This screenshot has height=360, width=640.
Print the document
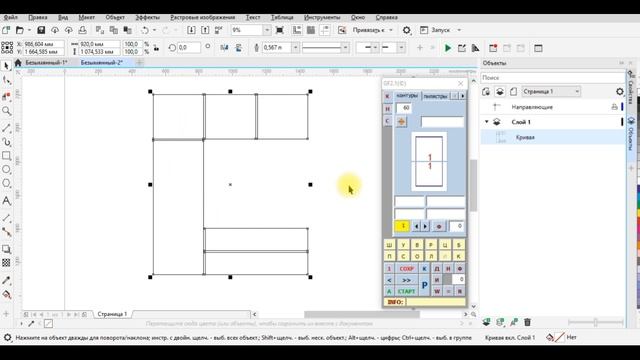(82, 30)
